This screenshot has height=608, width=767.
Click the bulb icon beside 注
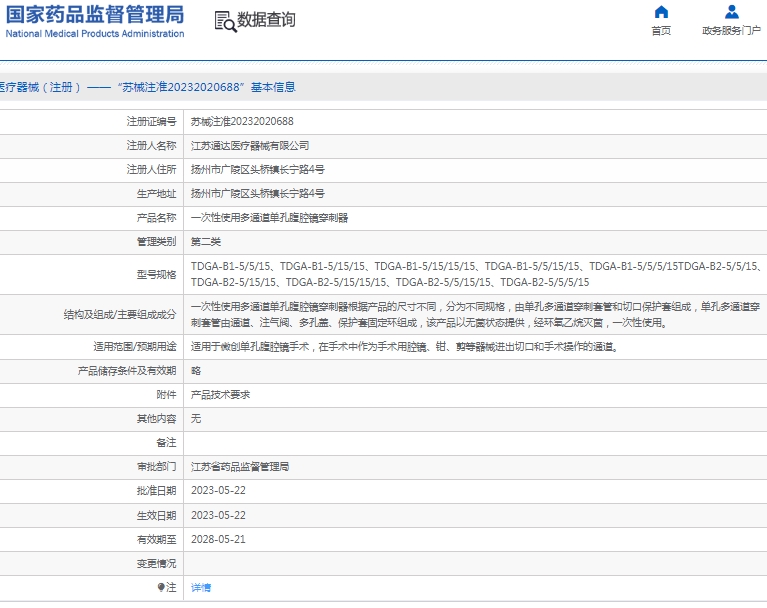(161, 587)
